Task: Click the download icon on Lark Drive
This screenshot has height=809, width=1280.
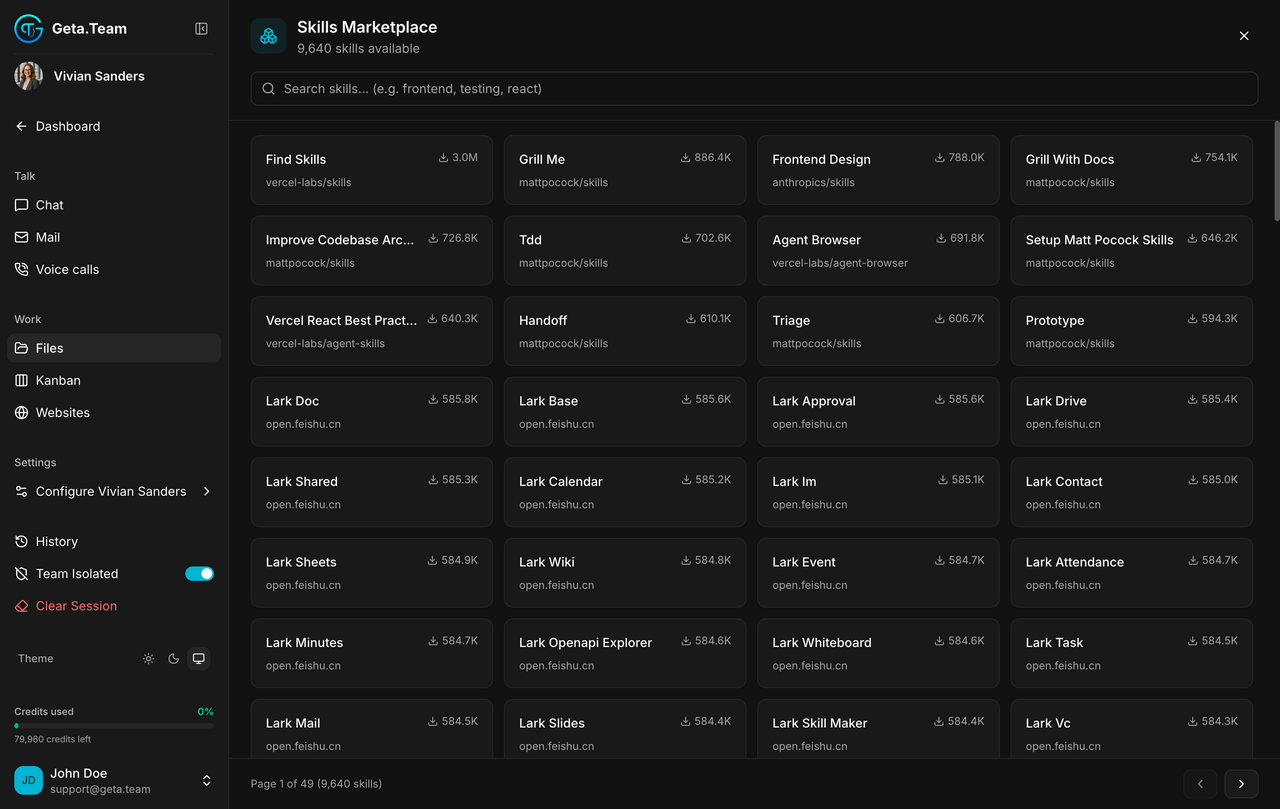Action: point(1192,399)
